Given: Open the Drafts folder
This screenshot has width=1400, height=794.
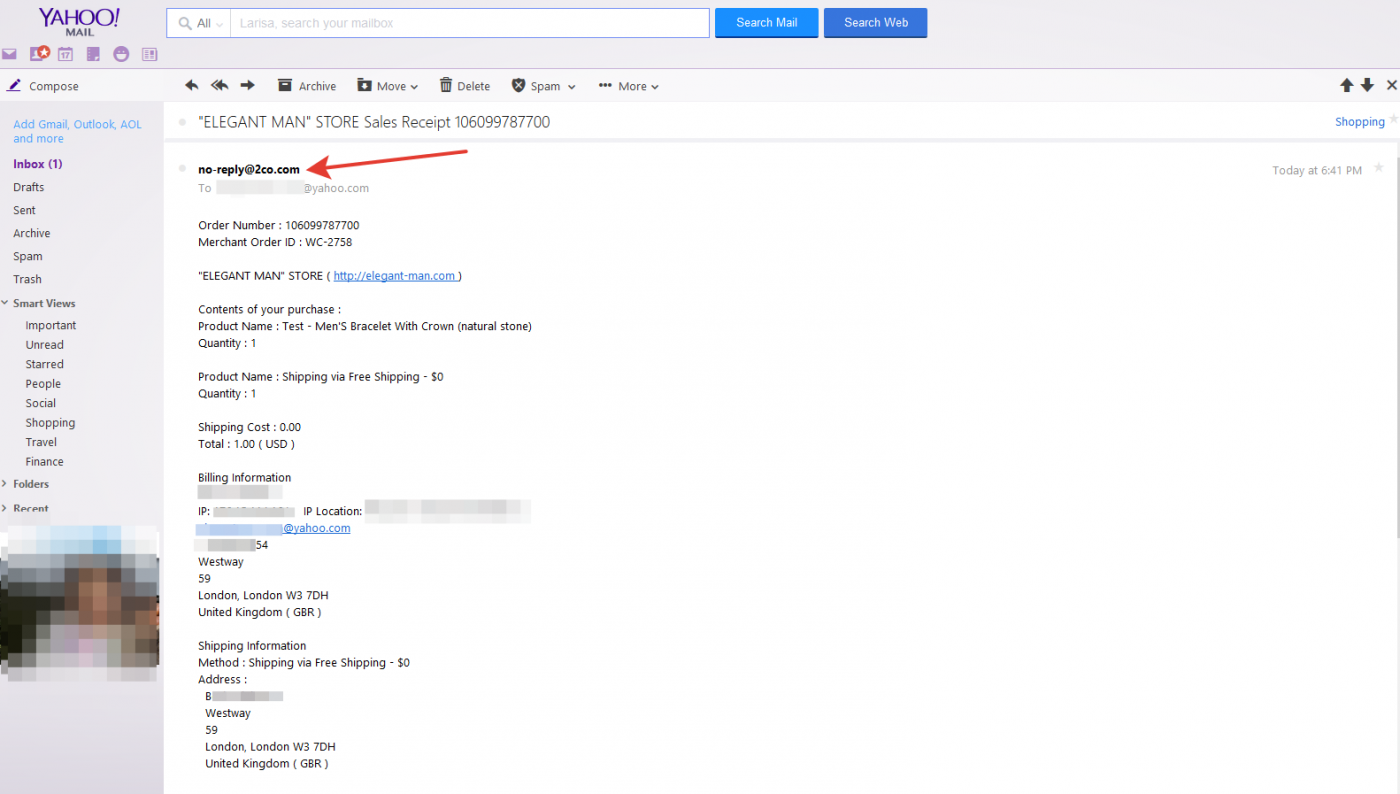Looking at the screenshot, I should [x=28, y=187].
